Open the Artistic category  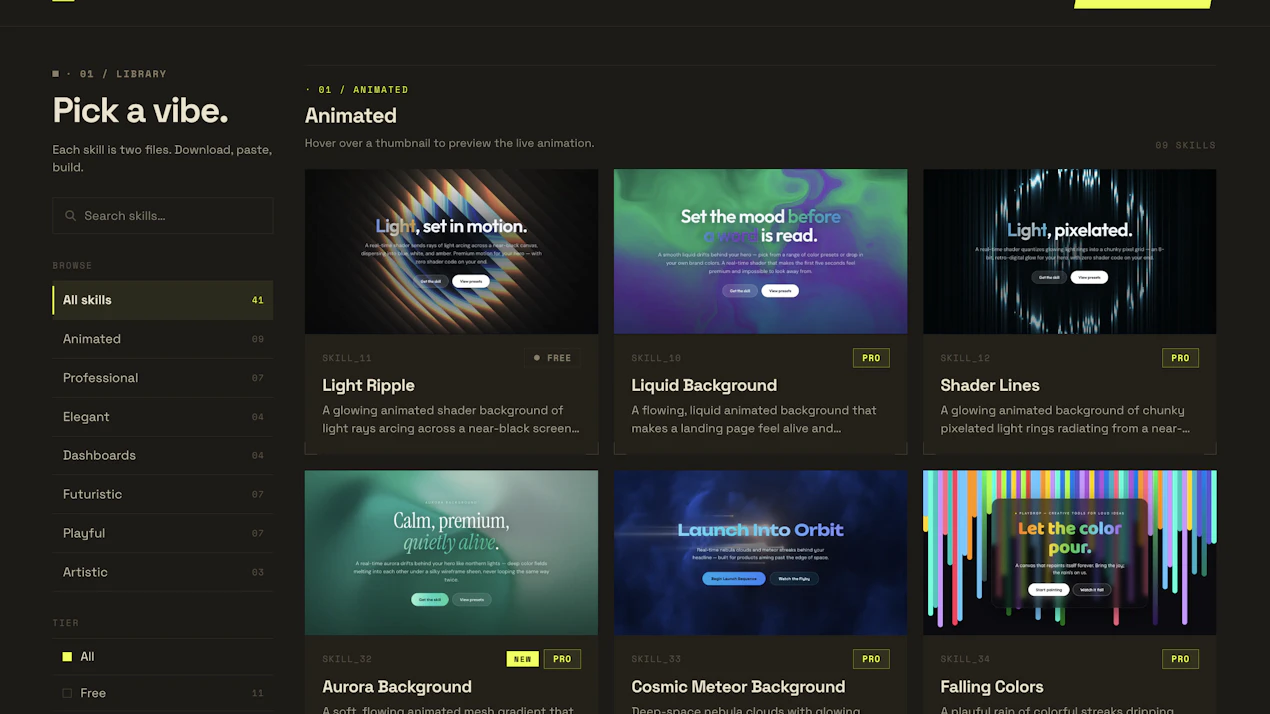(162, 572)
